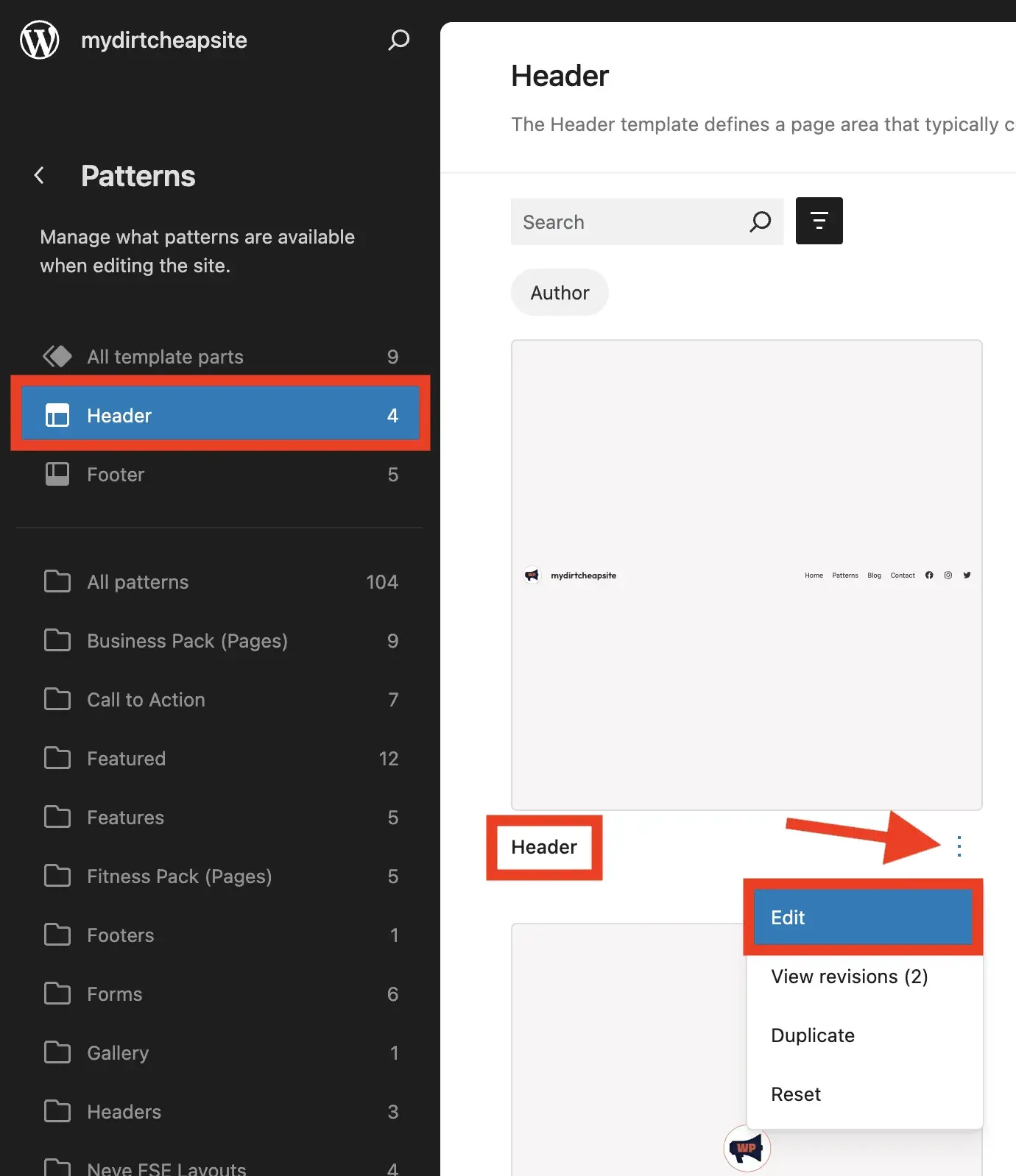
Task: Click the WordPress logo icon
Action: click(x=39, y=40)
